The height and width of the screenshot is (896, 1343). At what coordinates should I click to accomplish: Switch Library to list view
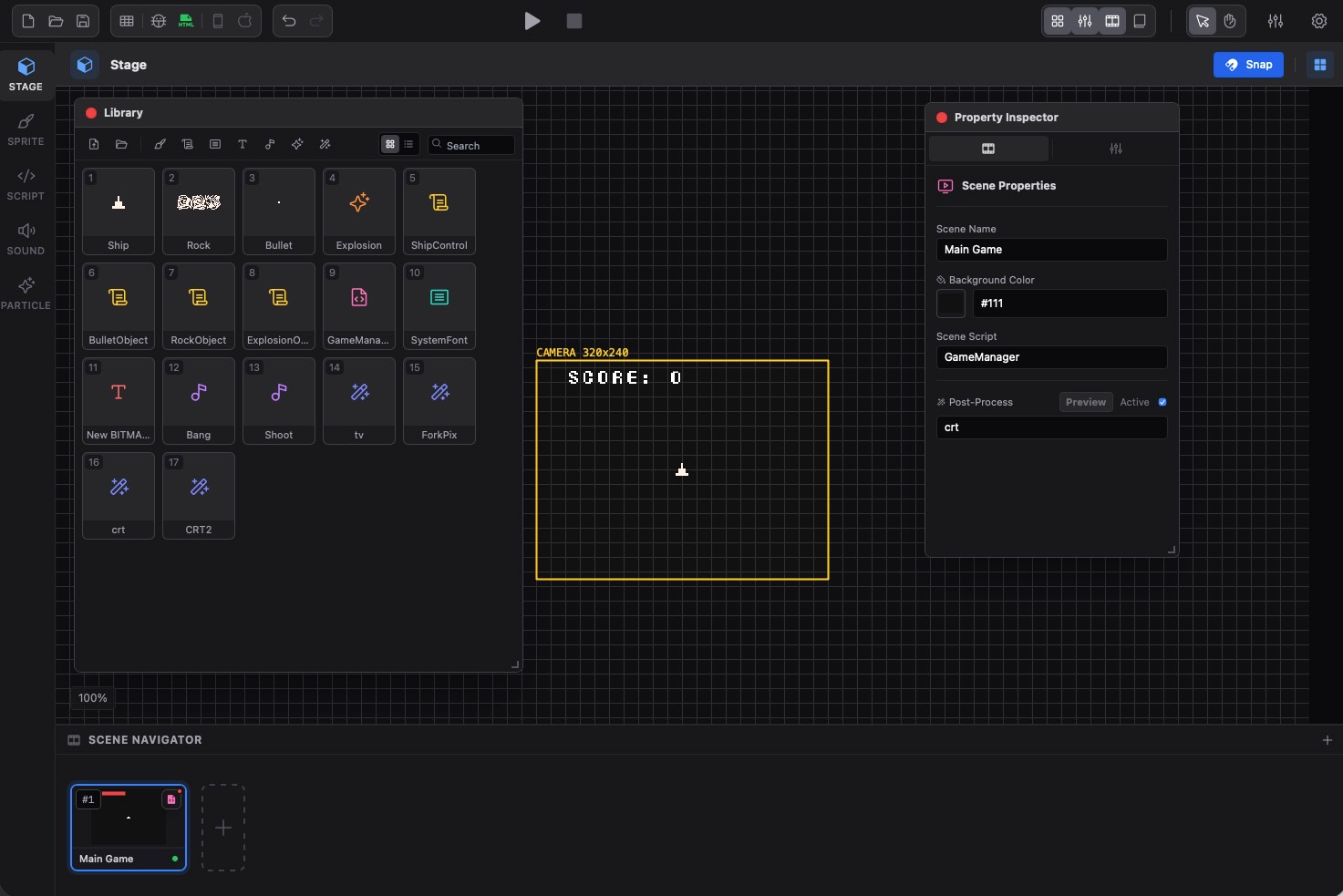tap(408, 144)
